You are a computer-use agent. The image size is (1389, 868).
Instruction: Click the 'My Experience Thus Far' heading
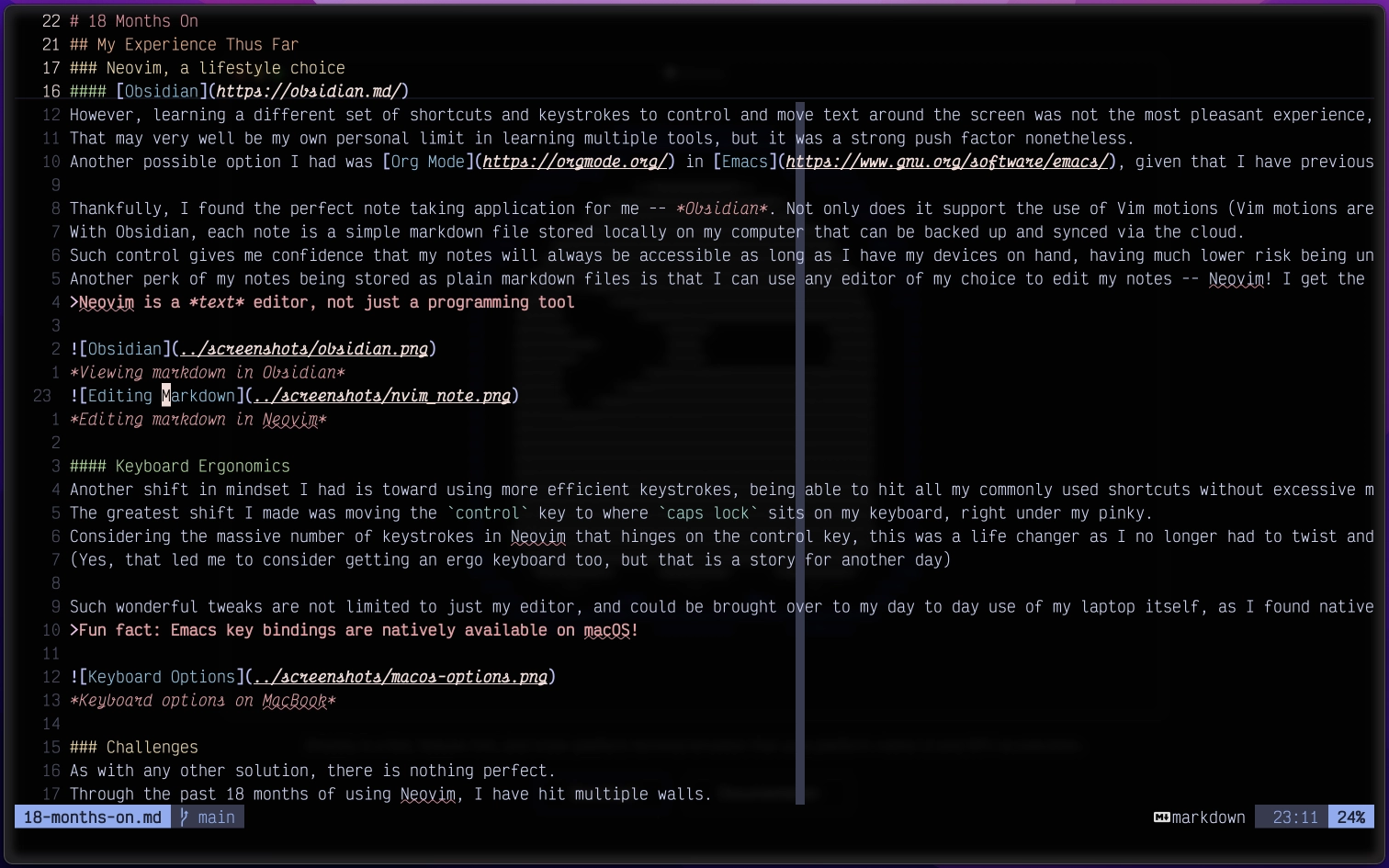pyautogui.click(x=185, y=44)
